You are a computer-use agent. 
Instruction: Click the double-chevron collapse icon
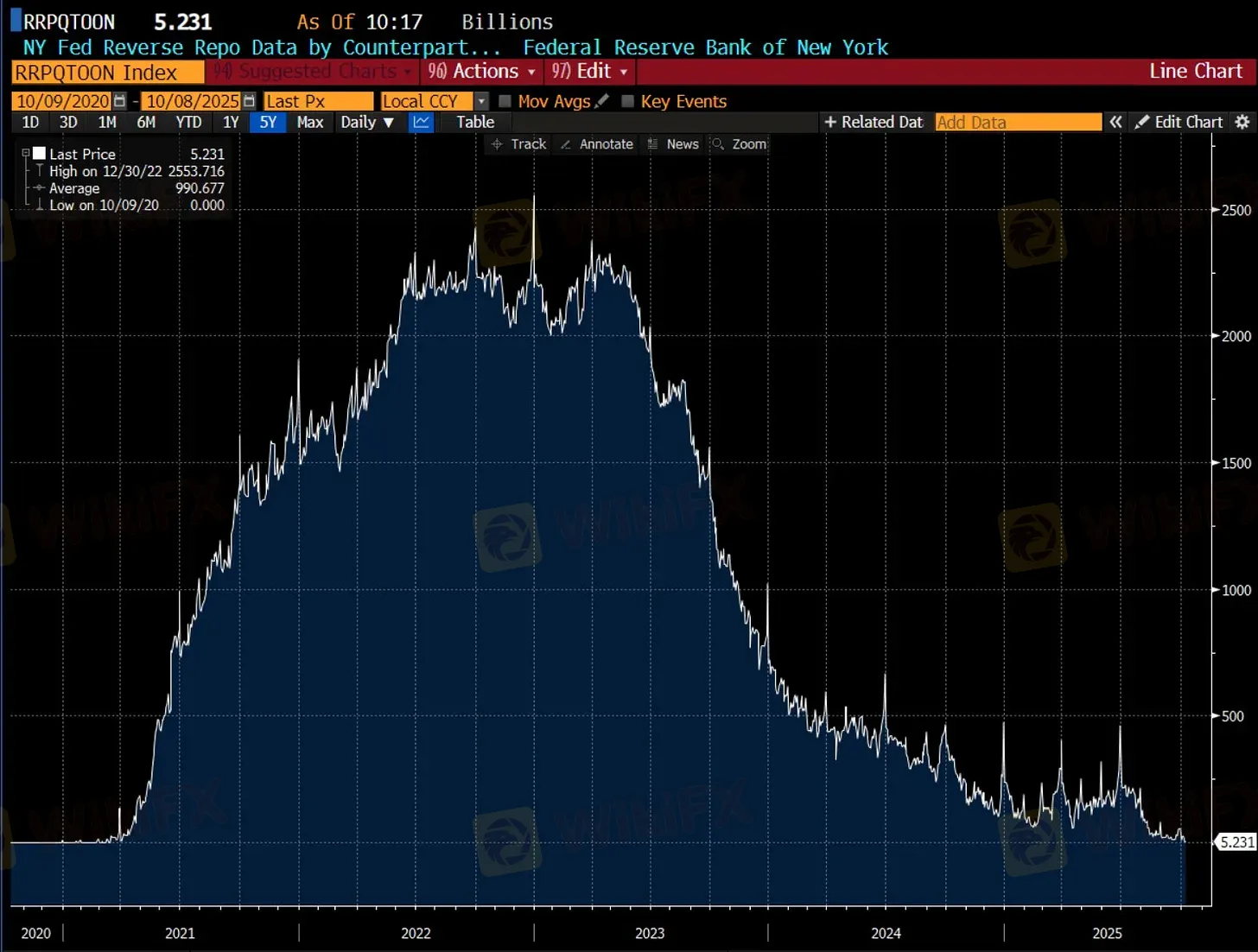pos(1116,123)
